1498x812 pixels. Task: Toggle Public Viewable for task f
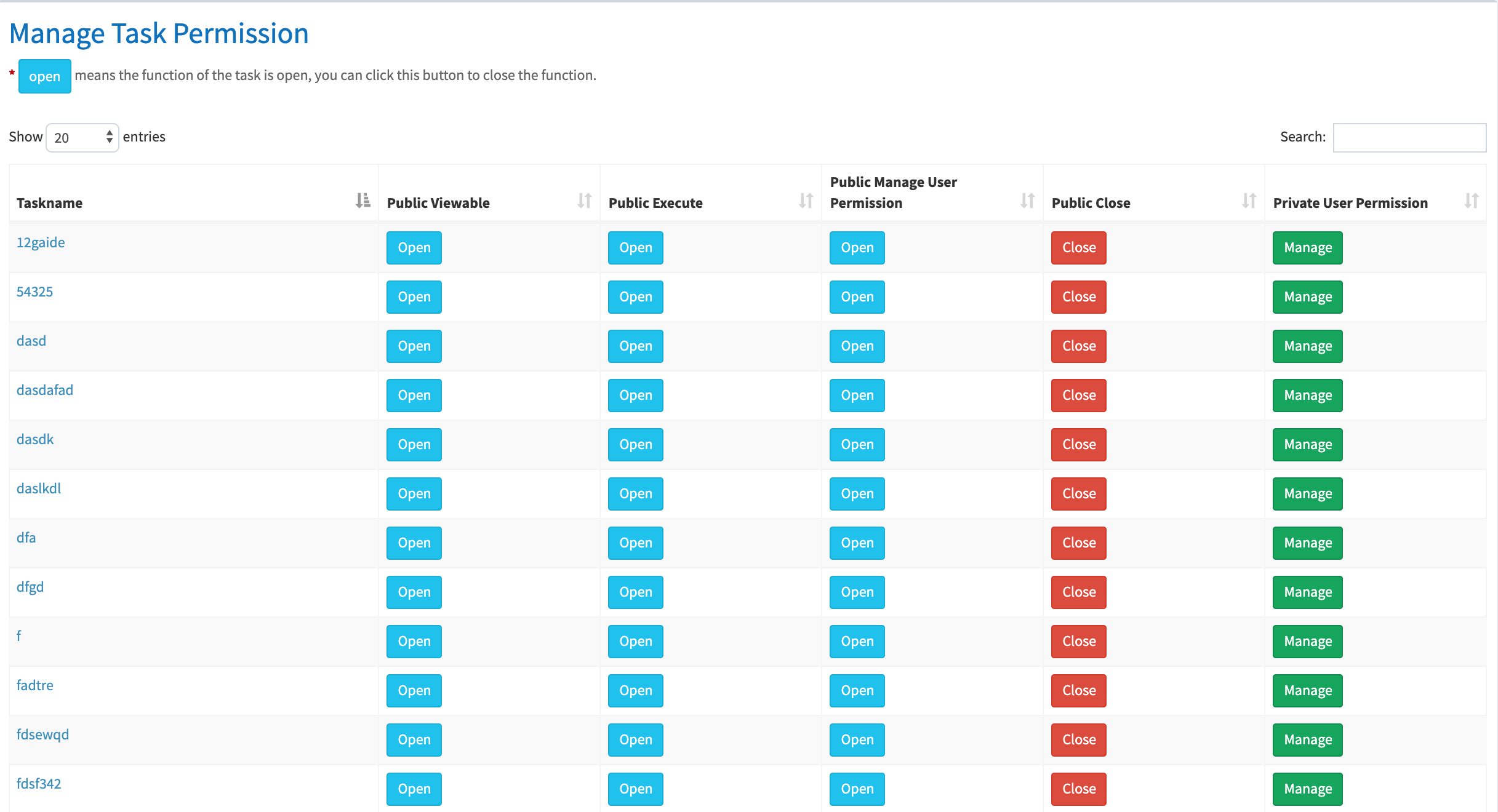point(414,642)
